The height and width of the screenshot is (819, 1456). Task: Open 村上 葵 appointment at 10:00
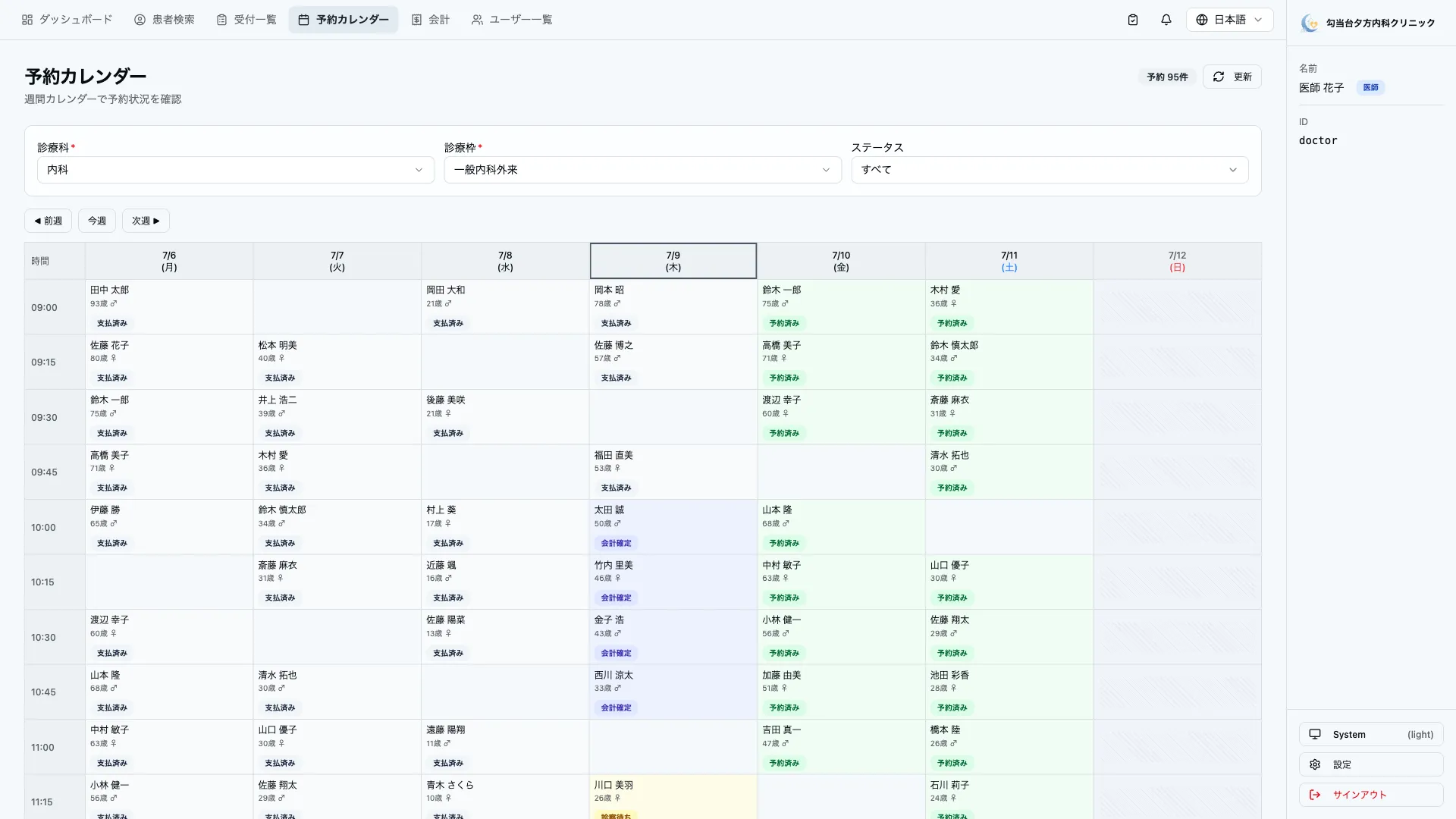click(x=505, y=527)
